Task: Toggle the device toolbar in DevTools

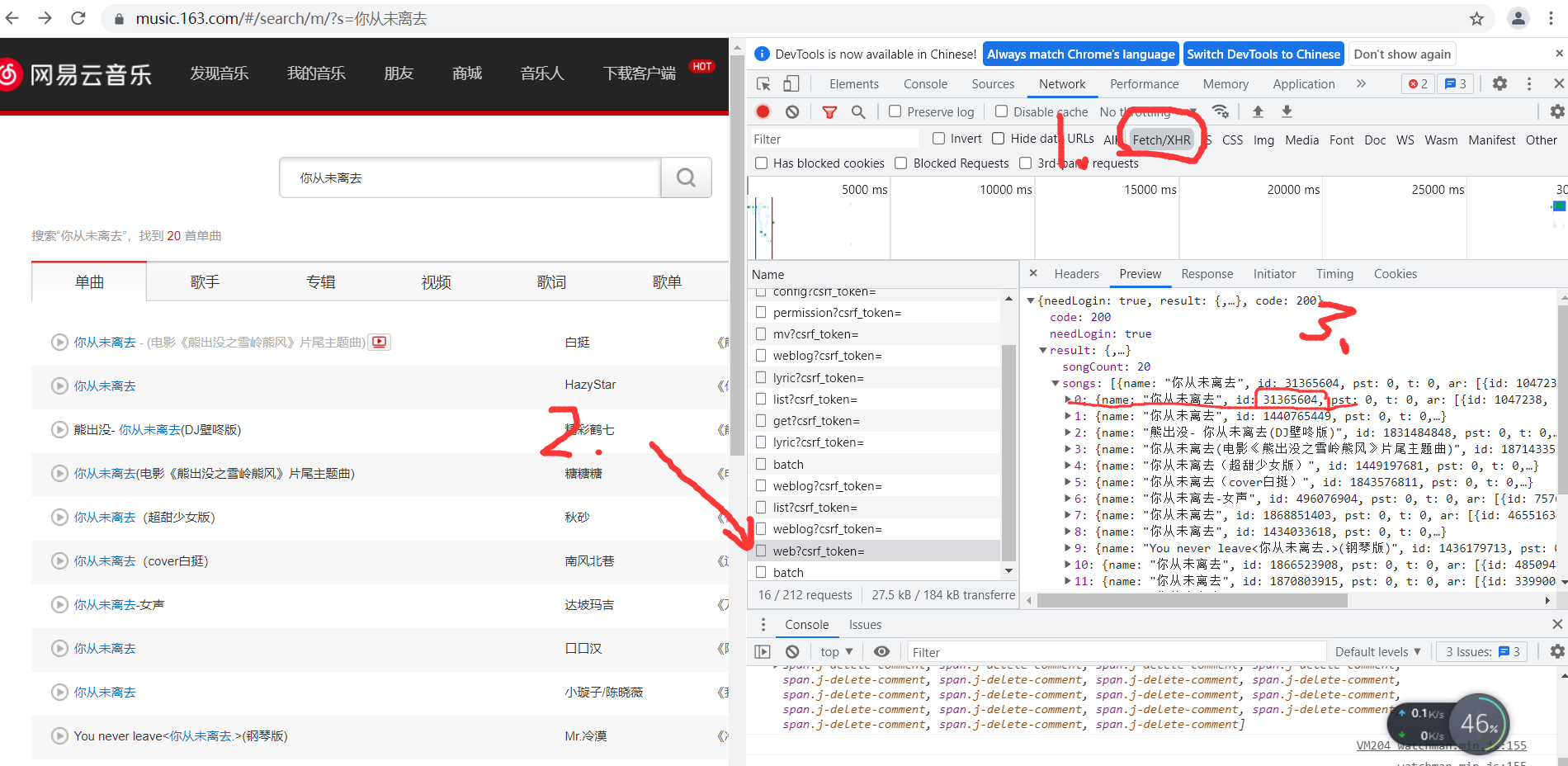Action: 791,83
